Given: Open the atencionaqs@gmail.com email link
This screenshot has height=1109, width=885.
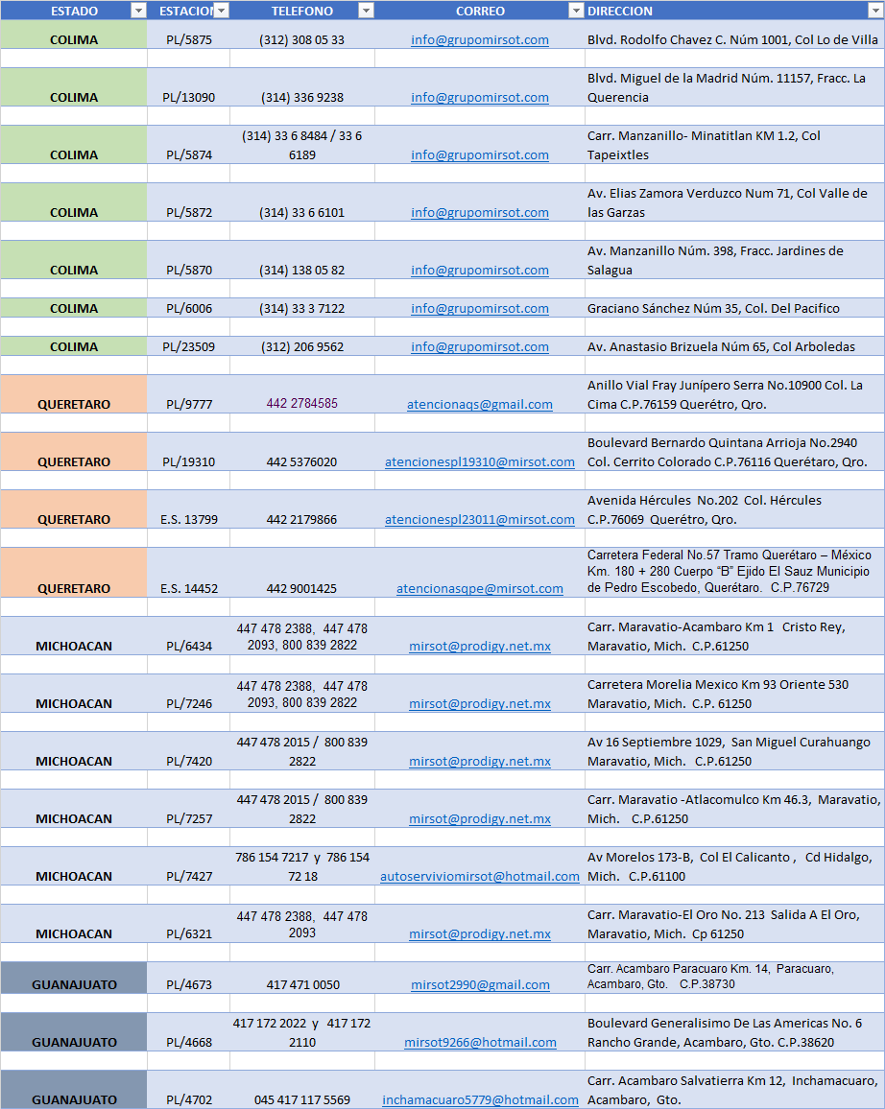Looking at the screenshot, I should tap(479, 405).
